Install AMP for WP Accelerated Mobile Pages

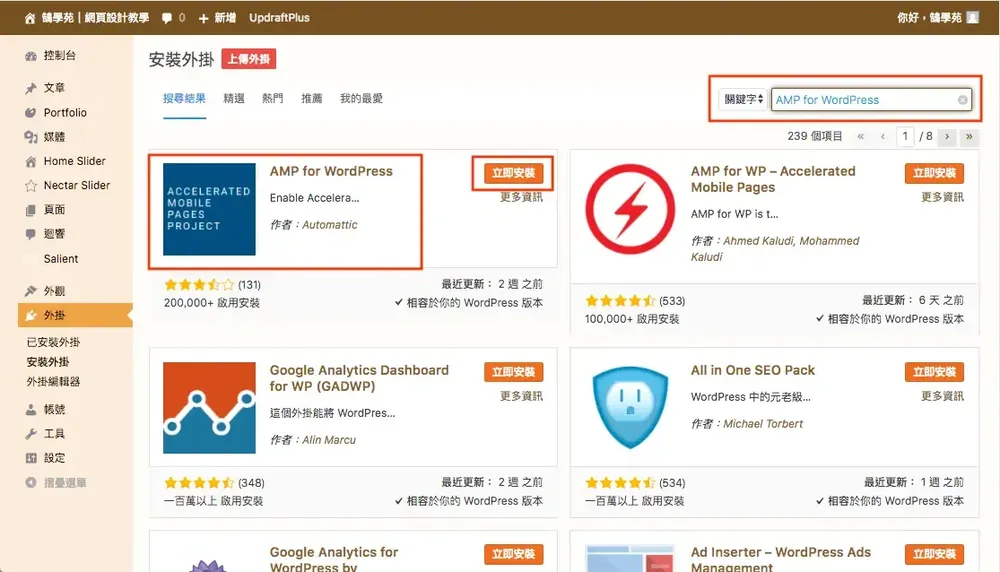934,173
